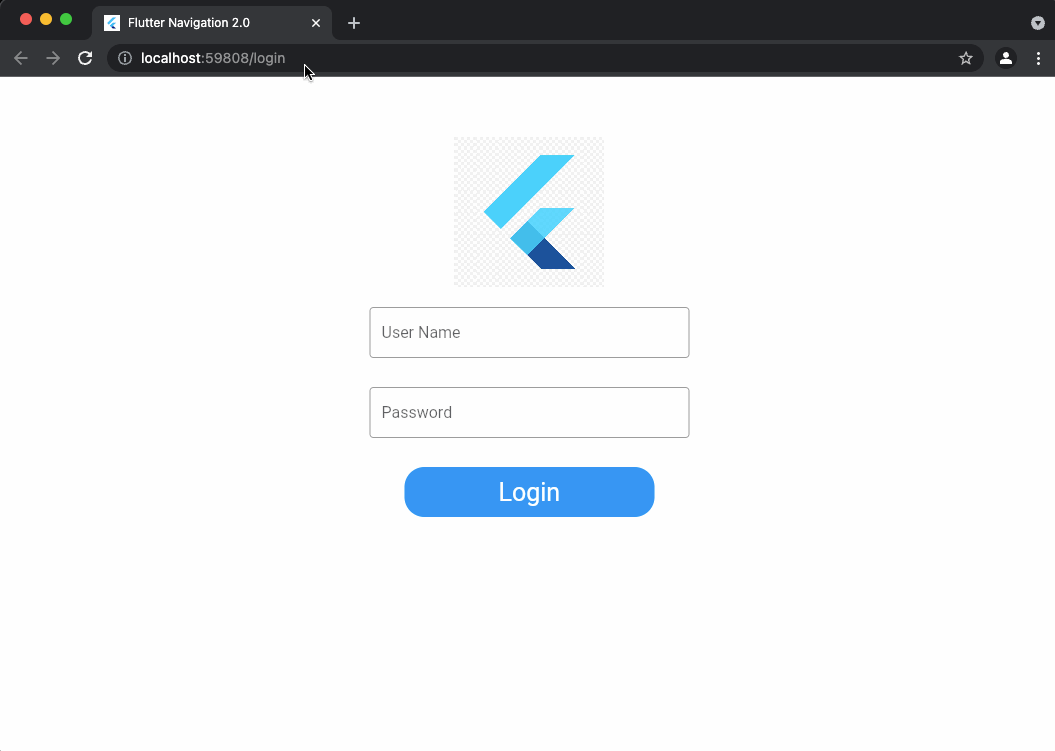Select the Flutter Navigation 2.0 tab

pyautogui.click(x=212, y=23)
